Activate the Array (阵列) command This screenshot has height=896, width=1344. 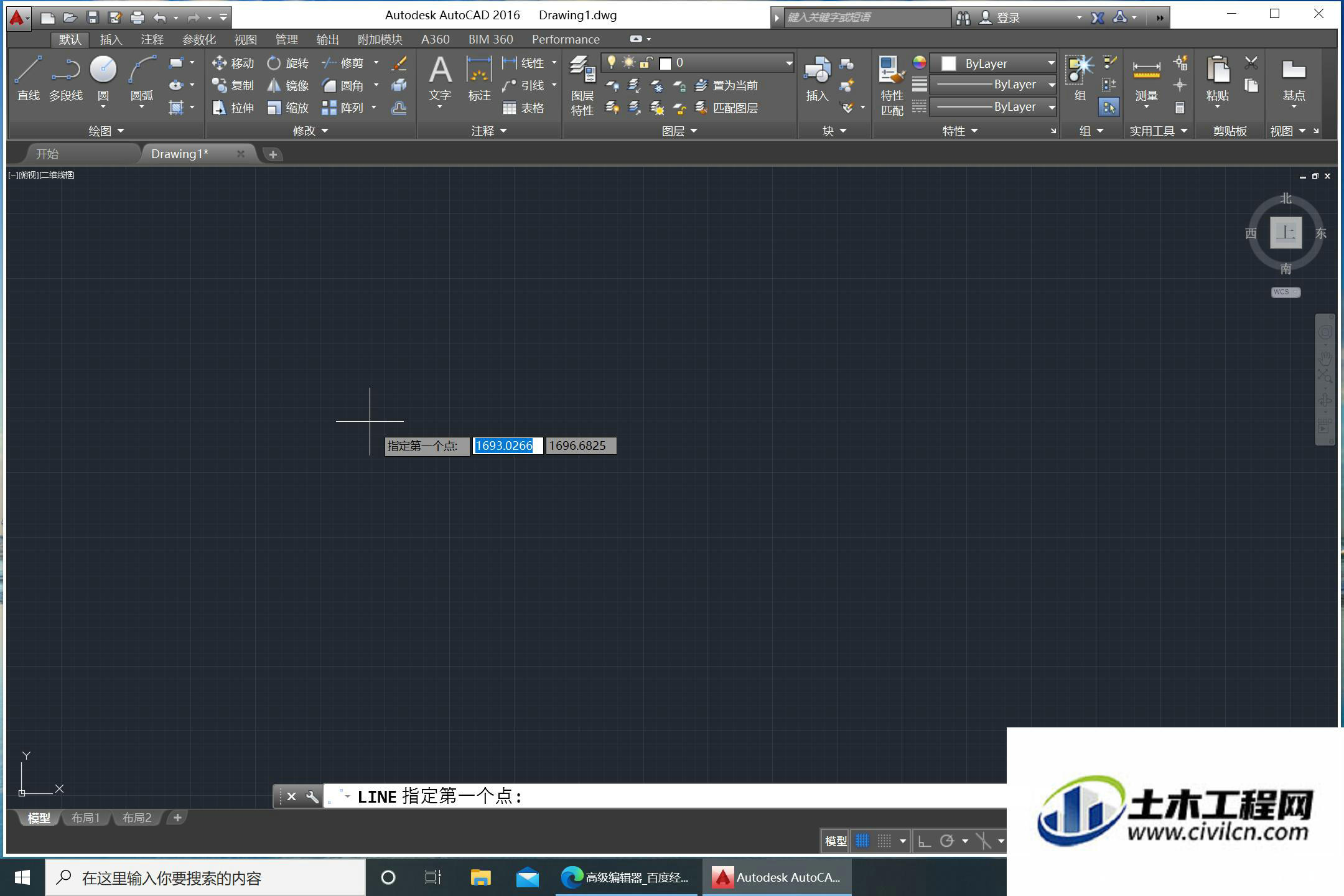[342, 108]
